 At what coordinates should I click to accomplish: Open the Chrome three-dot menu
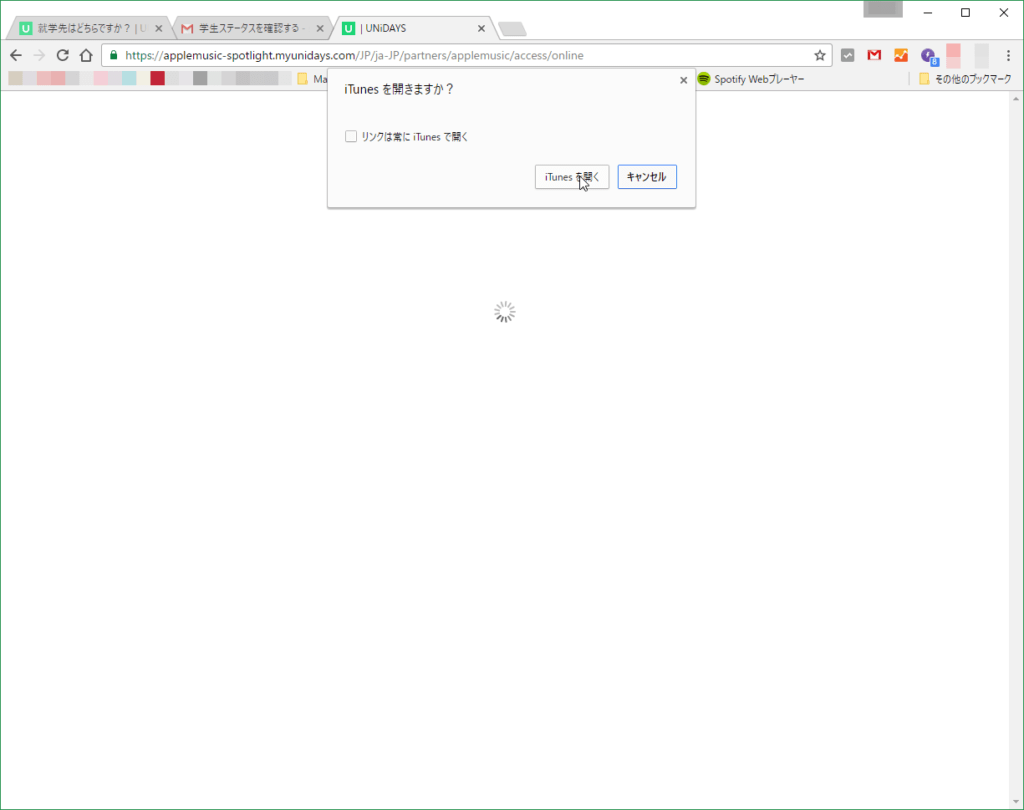coord(1008,56)
